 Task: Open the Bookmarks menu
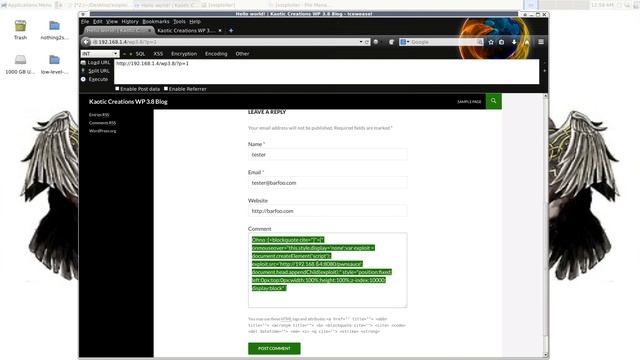pos(156,22)
